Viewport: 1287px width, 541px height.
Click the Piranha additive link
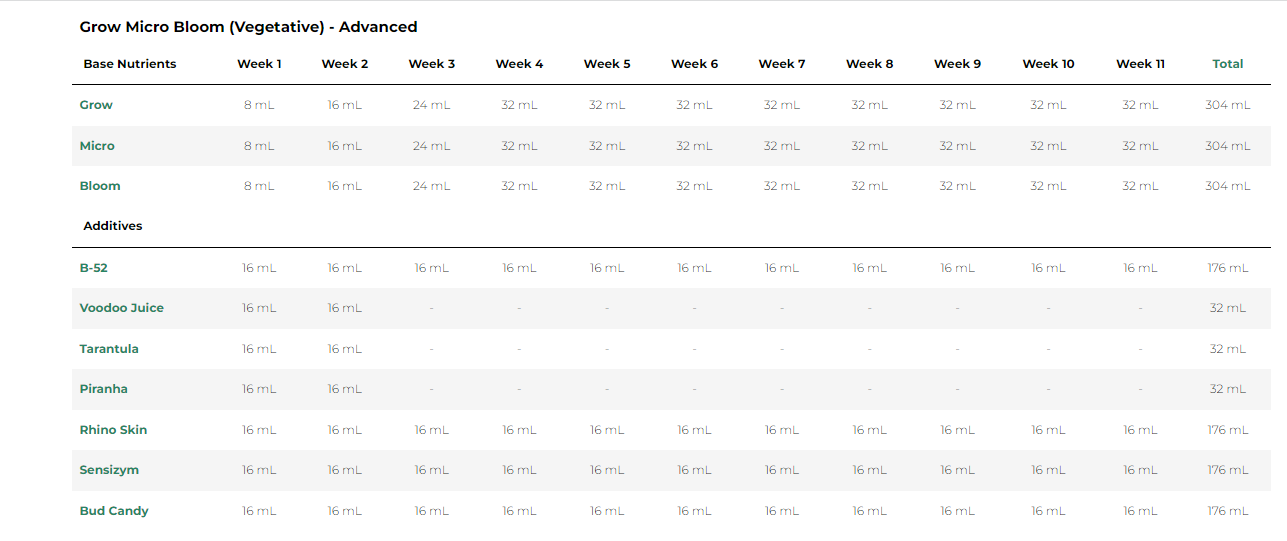[104, 389]
